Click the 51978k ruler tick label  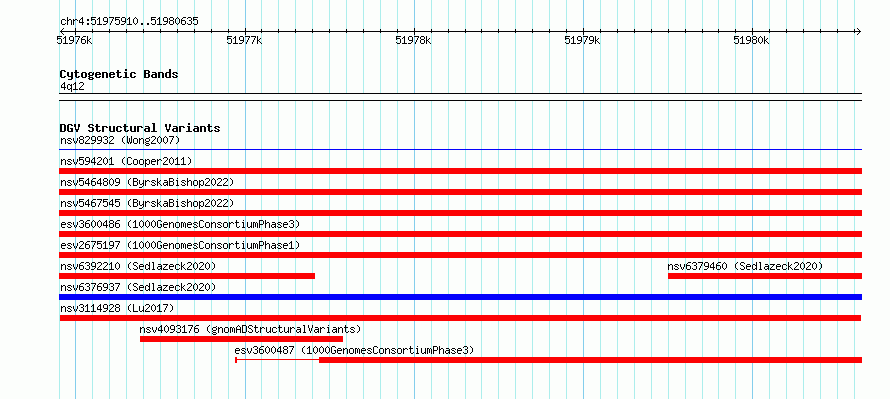pos(413,40)
